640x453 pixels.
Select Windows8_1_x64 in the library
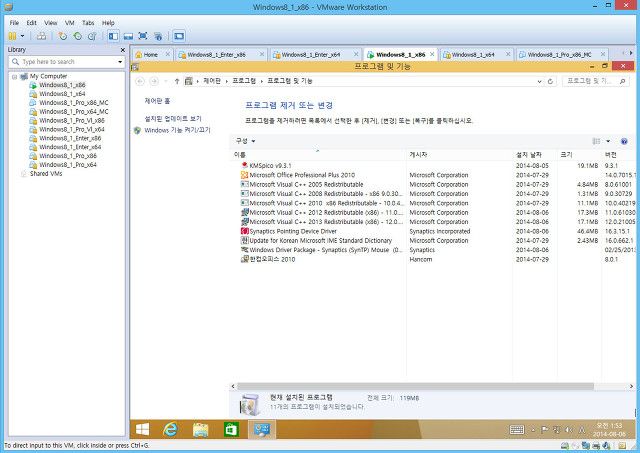(62, 94)
